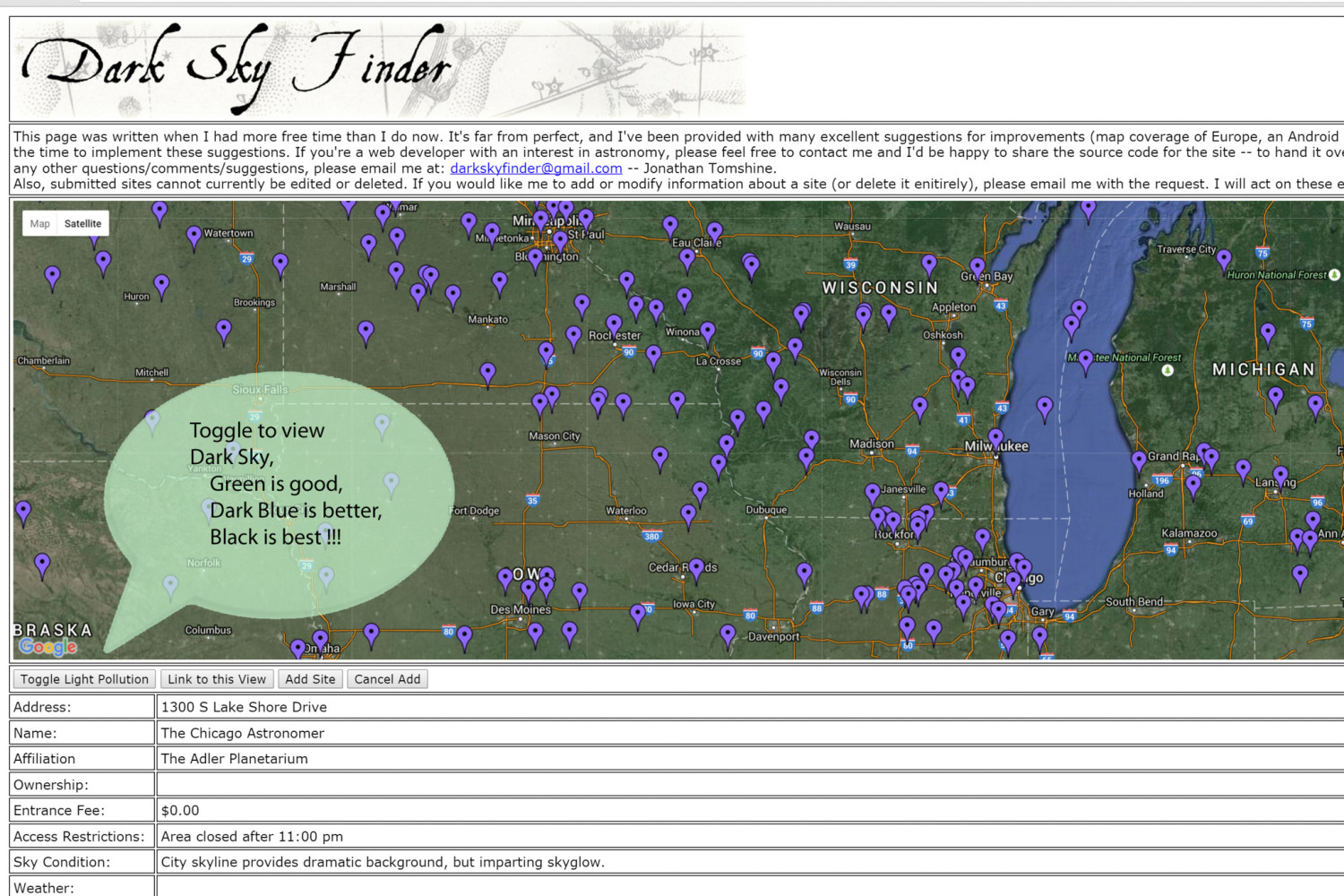Switch the map to Satellite view
Image resolution: width=1344 pixels, height=896 pixels.
pyautogui.click(x=82, y=224)
